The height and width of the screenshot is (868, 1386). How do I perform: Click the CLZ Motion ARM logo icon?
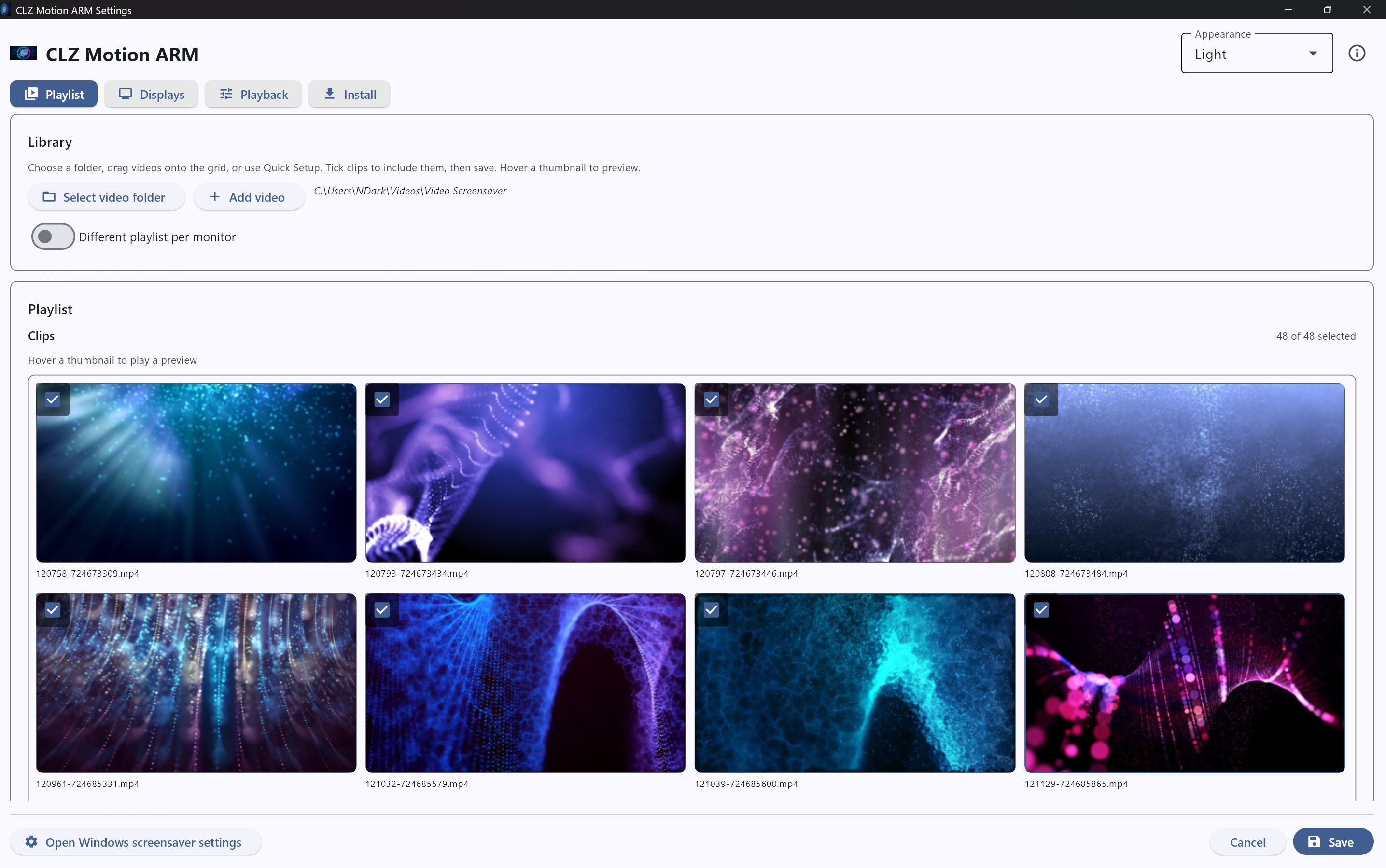[x=24, y=54]
